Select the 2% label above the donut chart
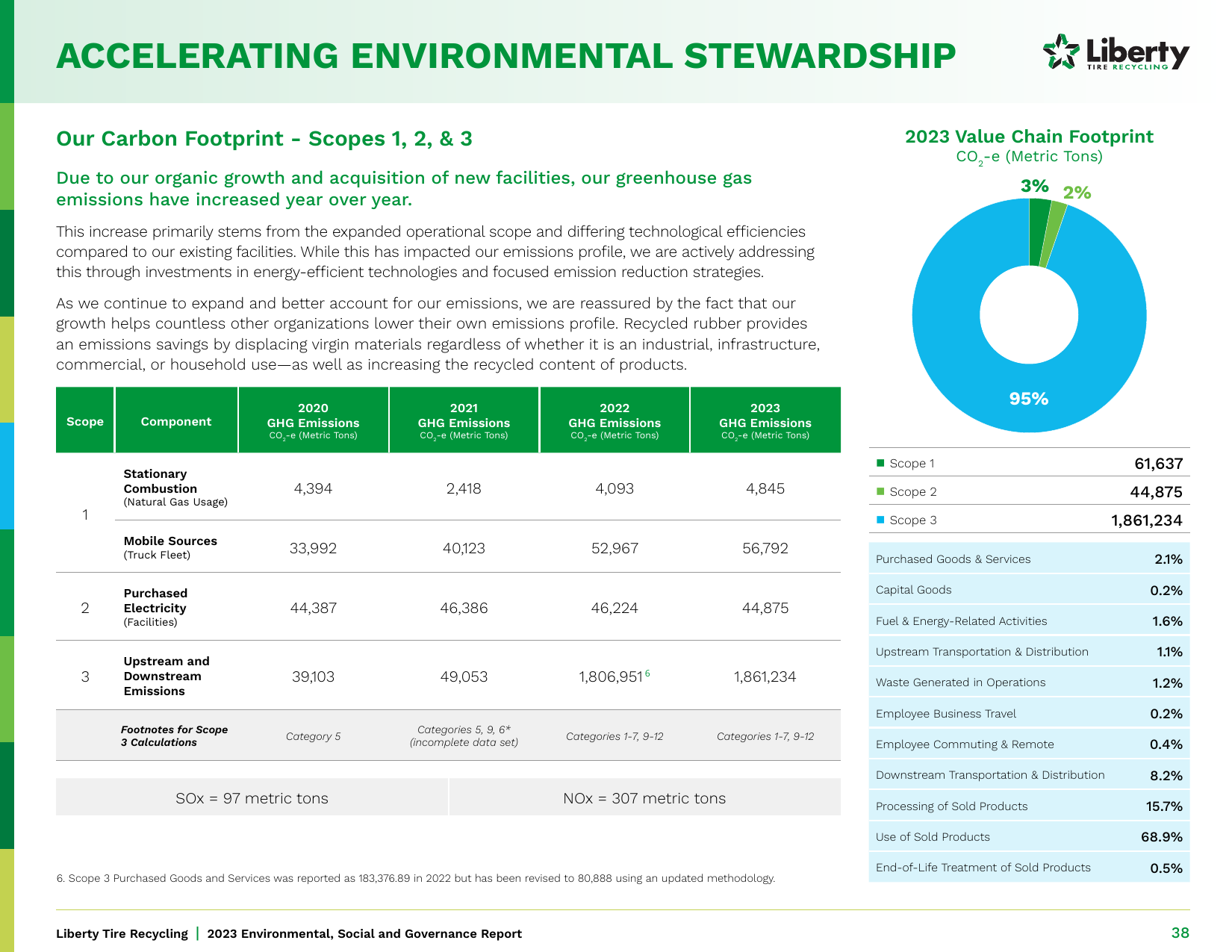The image size is (1232, 952). (x=1077, y=193)
